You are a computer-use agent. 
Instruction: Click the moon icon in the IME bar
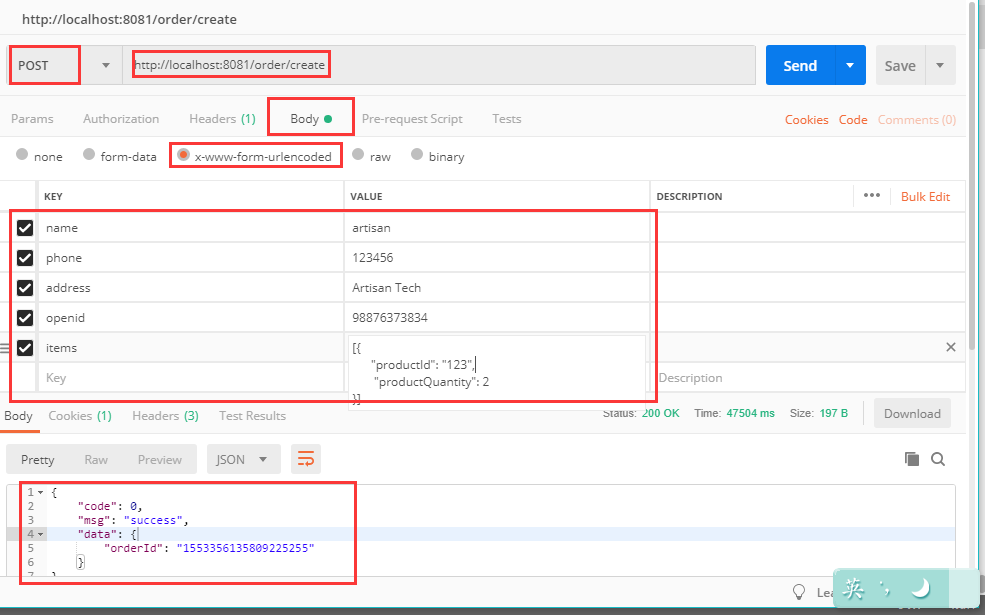pos(920,589)
